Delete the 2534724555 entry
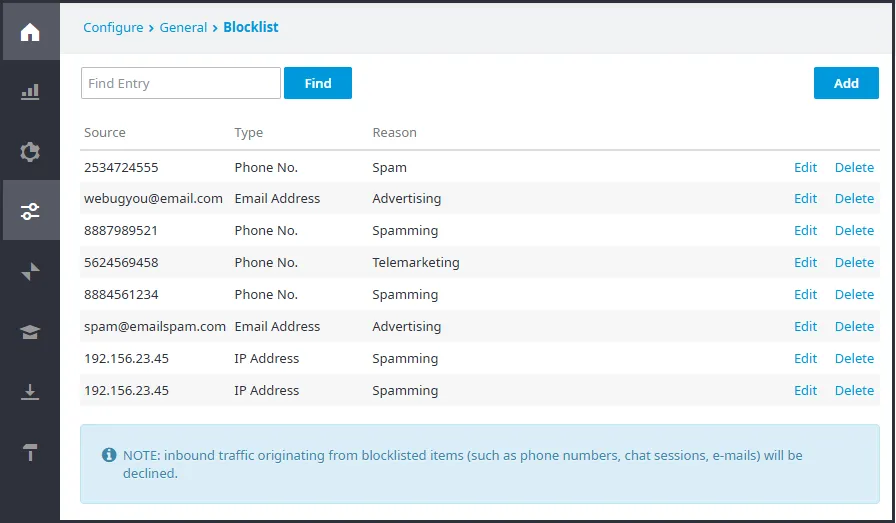The image size is (896, 523). click(x=854, y=167)
